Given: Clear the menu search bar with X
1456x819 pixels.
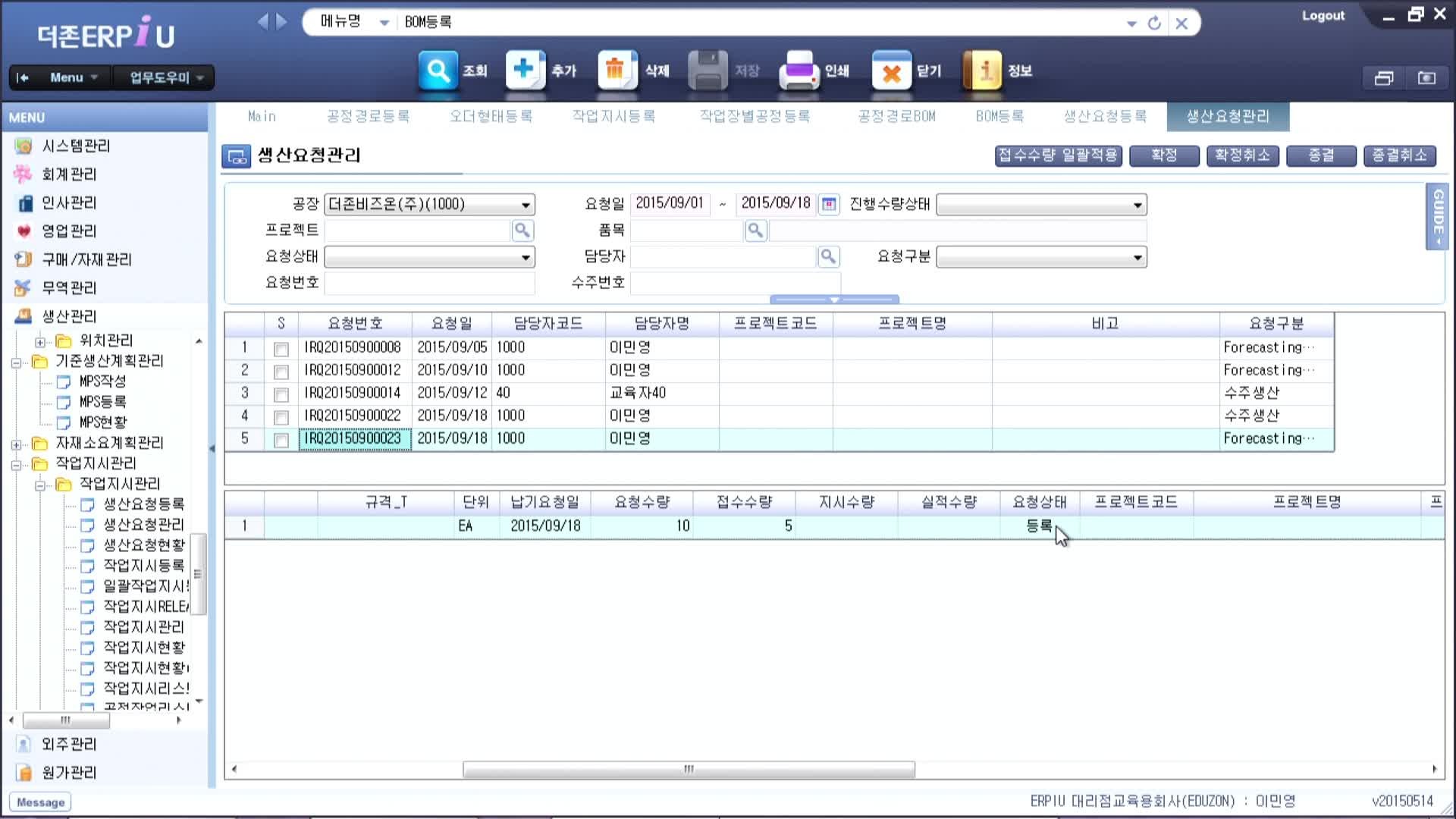Looking at the screenshot, I should [x=1181, y=23].
